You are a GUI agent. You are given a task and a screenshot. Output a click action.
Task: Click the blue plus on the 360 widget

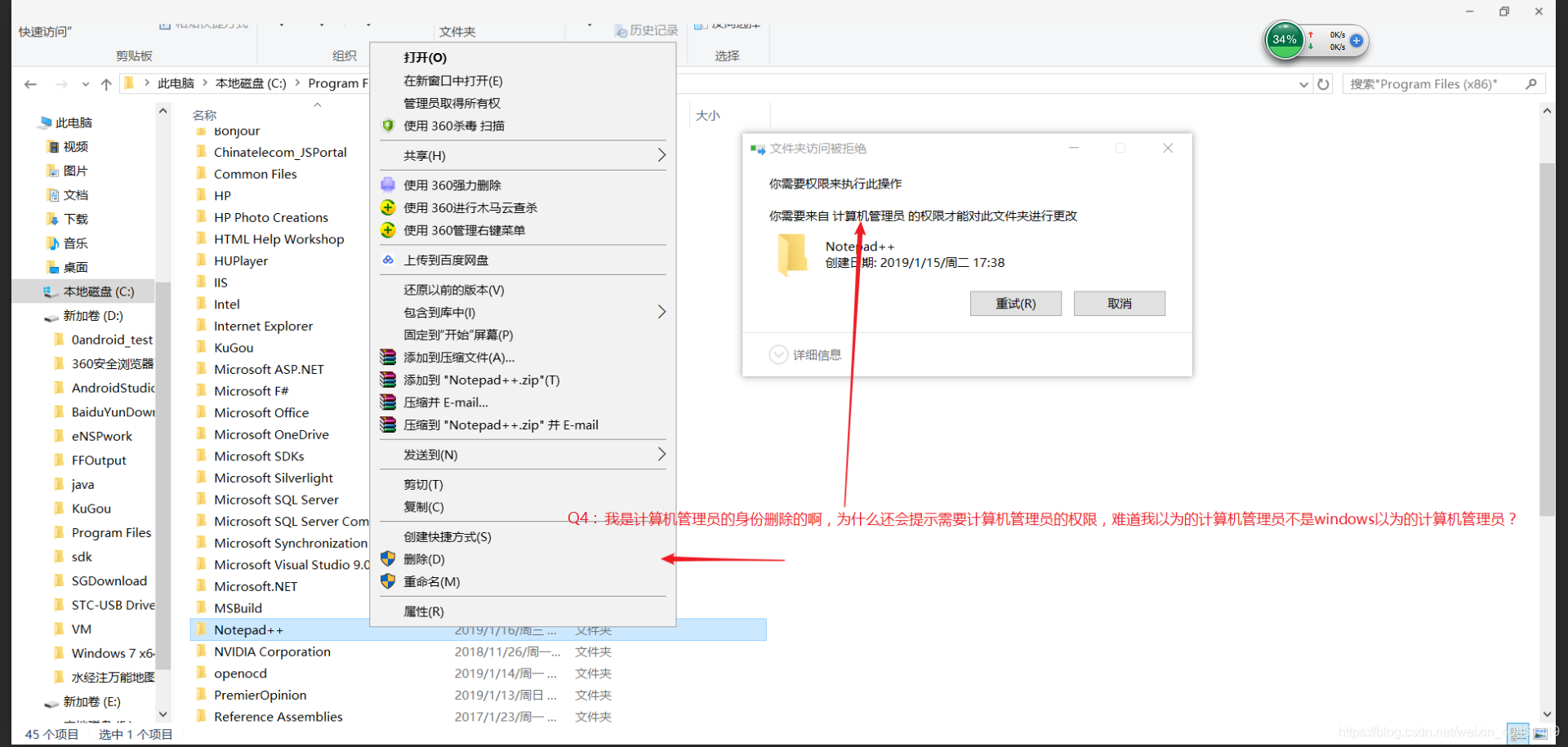pos(1356,41)
